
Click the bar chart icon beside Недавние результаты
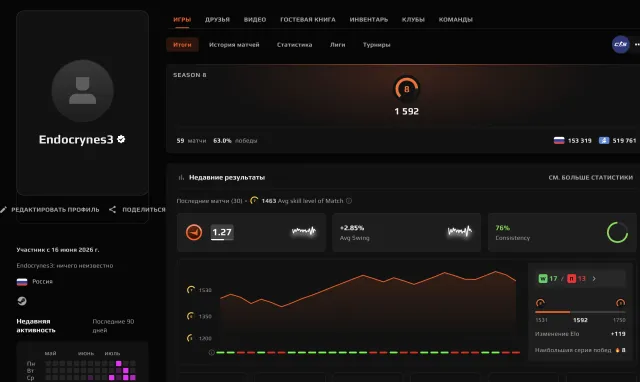coord(181,178)
